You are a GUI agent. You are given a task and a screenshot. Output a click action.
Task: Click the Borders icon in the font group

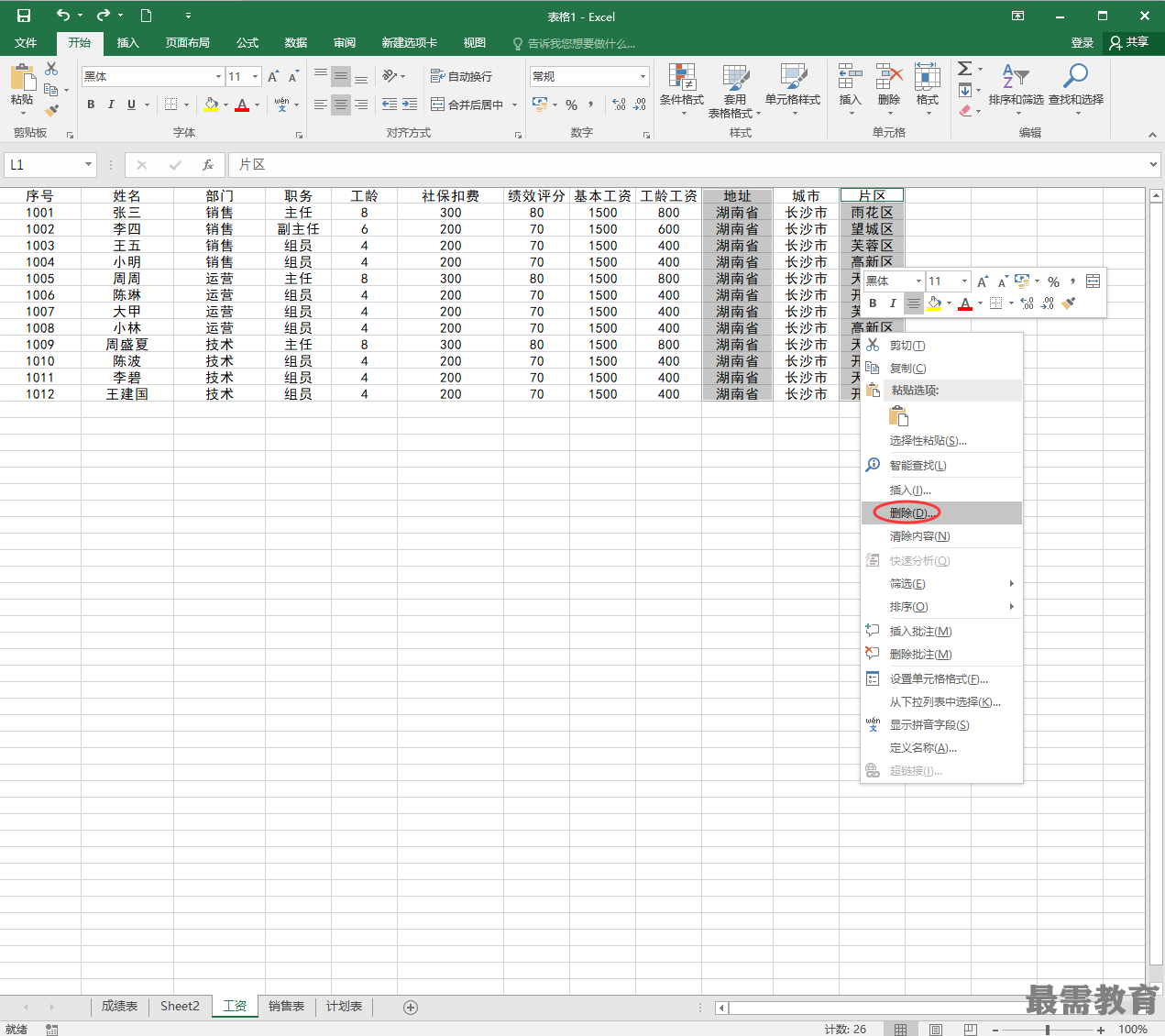point(170,105)
